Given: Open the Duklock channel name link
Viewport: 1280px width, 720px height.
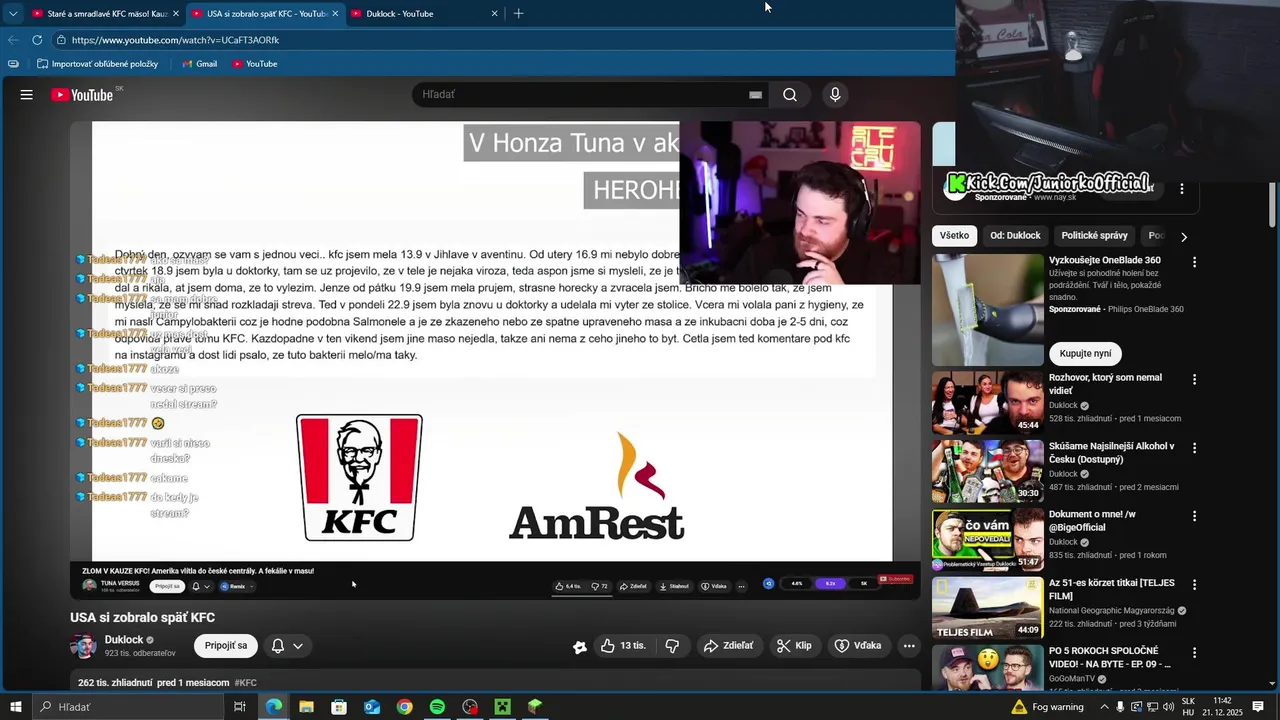Looking at the screenshot, I should (124, 640).
